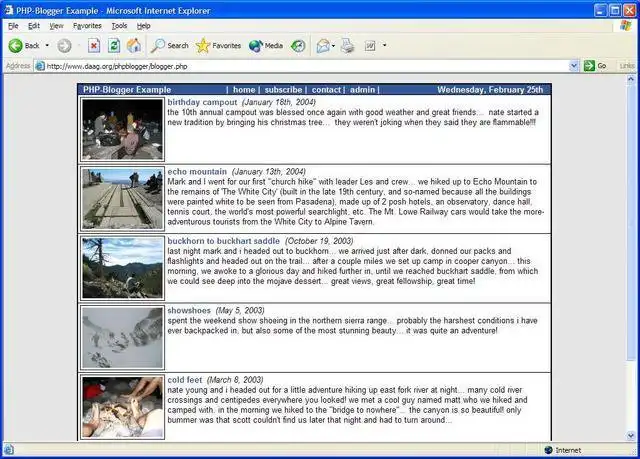Viewport: 640px width, 459px height.
Task: Click the PHP-Blogger Example header title
Action: (x=127, y=90)
